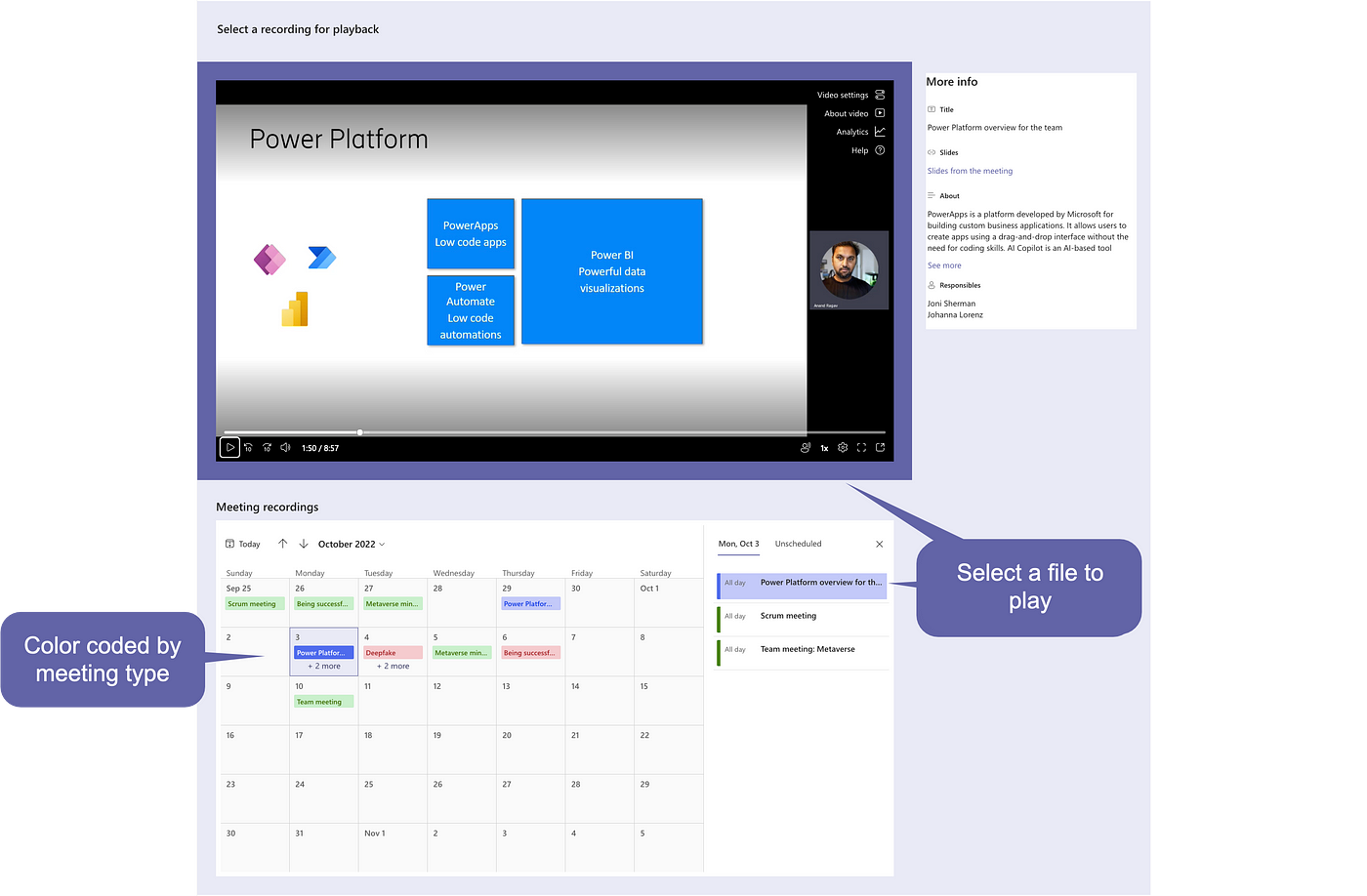Go to previous month with up arrow
1367x896 pixels.
(282, 544)
